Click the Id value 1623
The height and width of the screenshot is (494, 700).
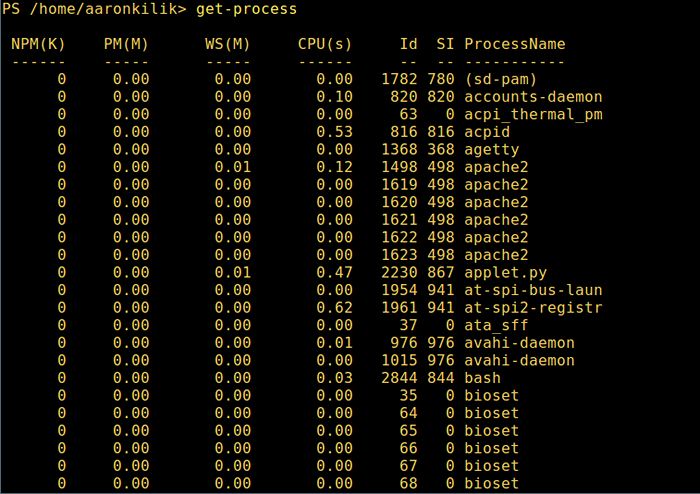pyautogui.click(x=399, y=255)
